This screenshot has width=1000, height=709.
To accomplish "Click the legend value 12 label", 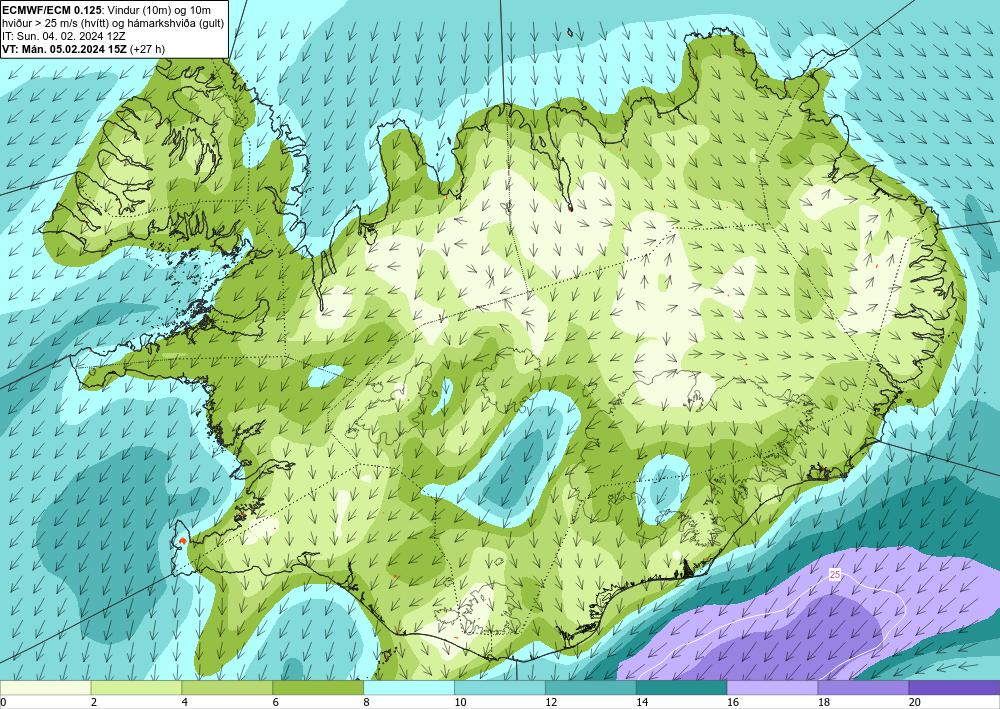I will tap(551, 702).
